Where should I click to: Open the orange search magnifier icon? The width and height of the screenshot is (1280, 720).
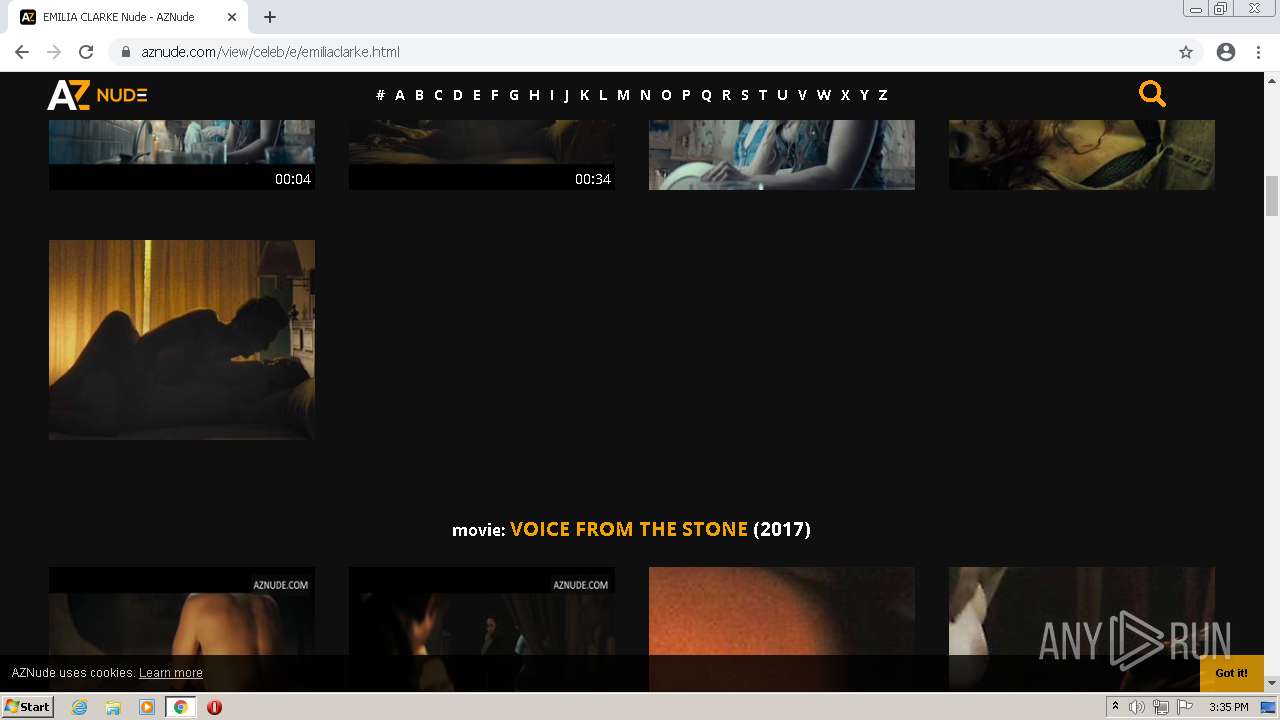pyautogui.click(x=1152, y=94)
